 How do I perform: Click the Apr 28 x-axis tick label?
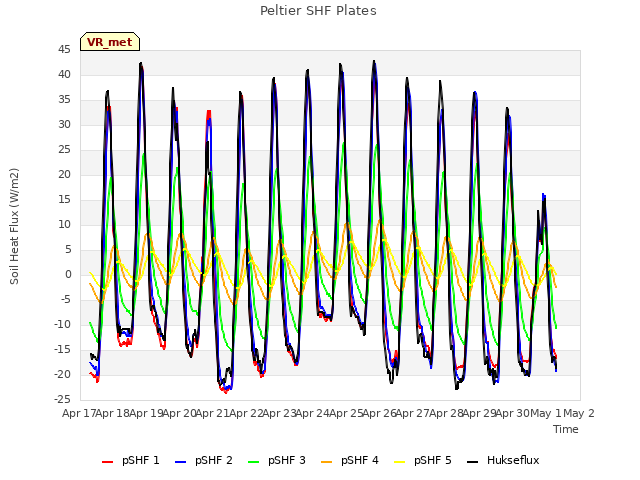coord(446,413)
